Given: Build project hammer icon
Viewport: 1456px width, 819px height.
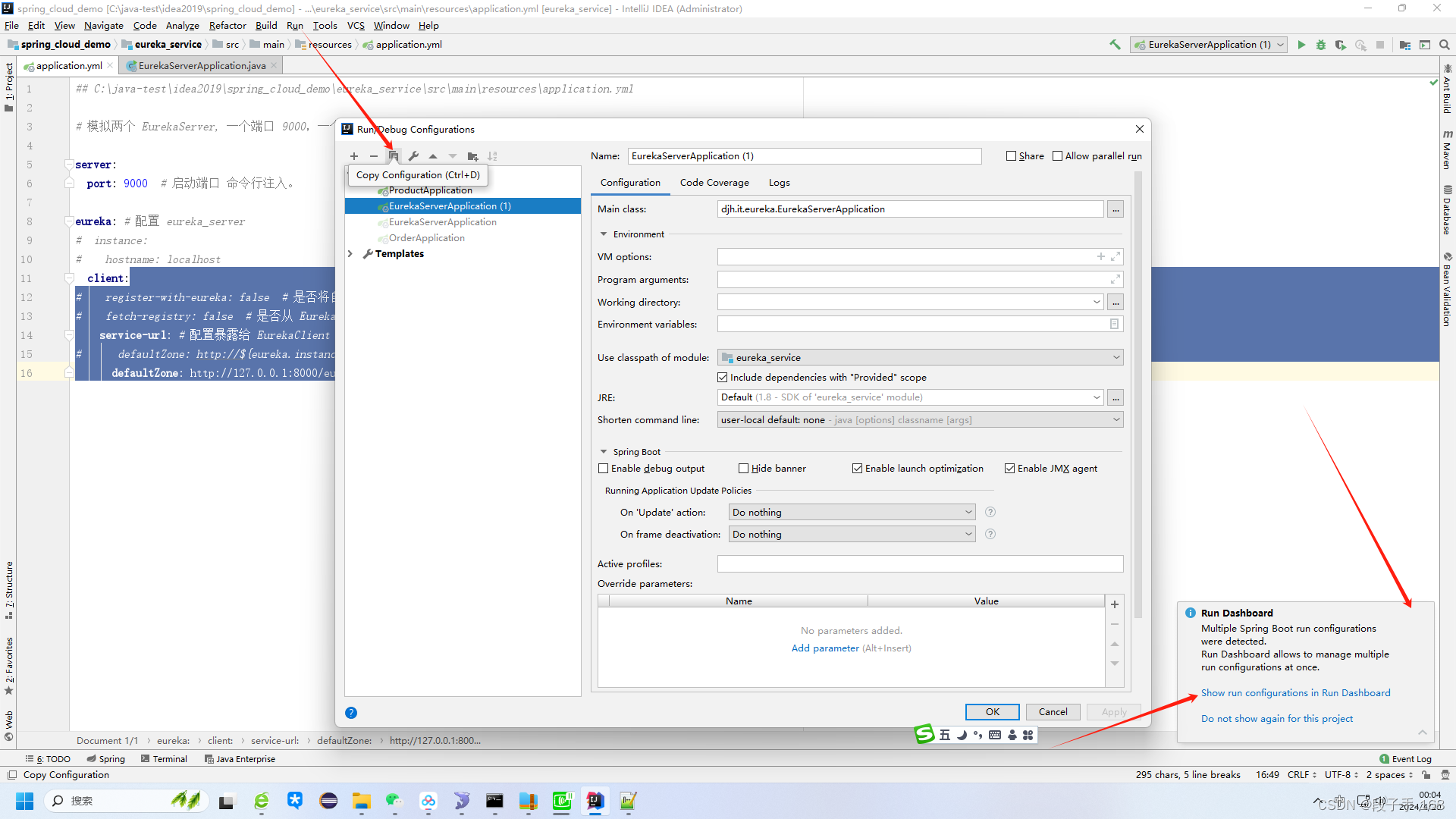Looking at the screenshot, I should [x=1115, y=45].
